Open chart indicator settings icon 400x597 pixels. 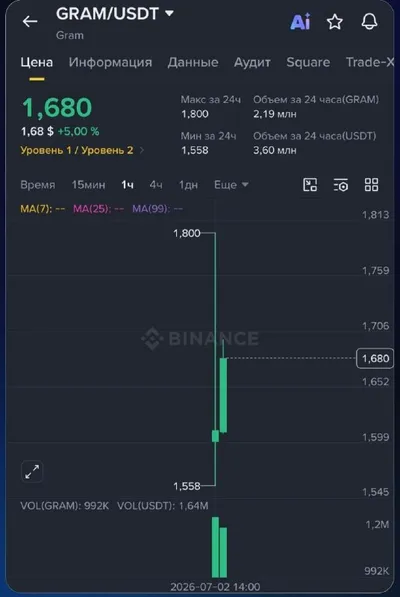coord(341,185)
